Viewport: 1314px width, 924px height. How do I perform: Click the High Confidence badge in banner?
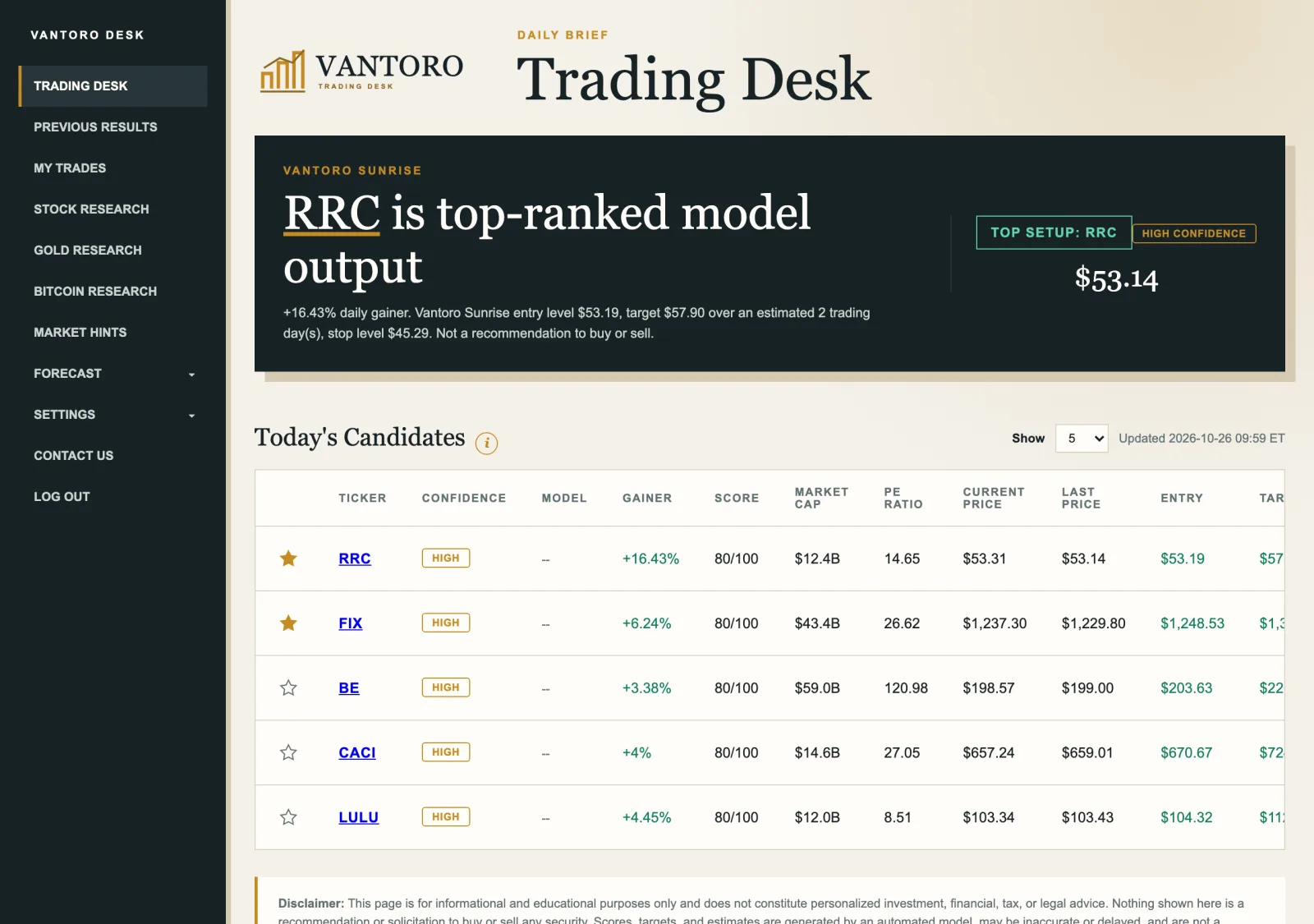(x=1194, y=233)
